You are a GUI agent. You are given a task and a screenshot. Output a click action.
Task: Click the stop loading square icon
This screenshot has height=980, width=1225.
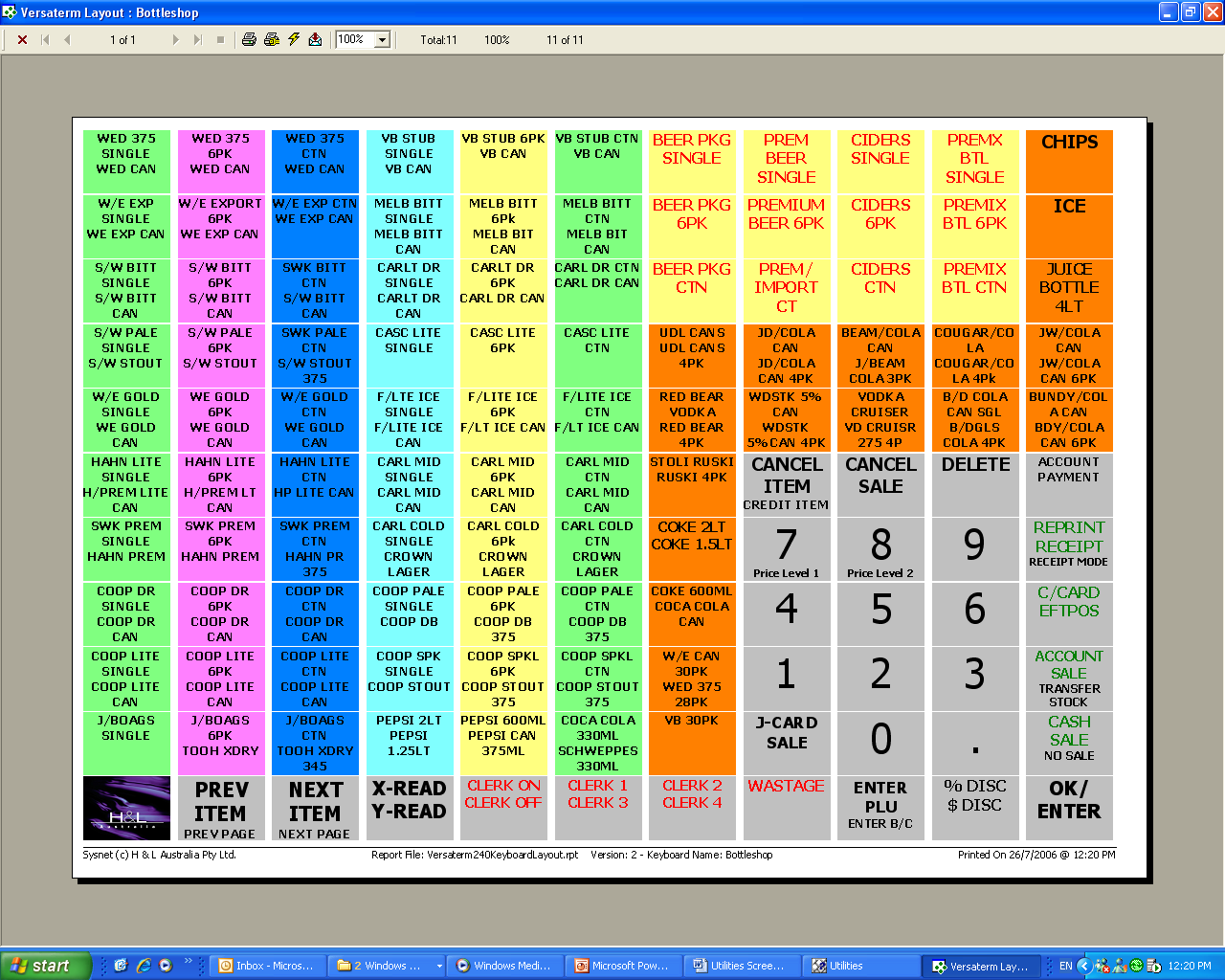[x=220, y=39]
